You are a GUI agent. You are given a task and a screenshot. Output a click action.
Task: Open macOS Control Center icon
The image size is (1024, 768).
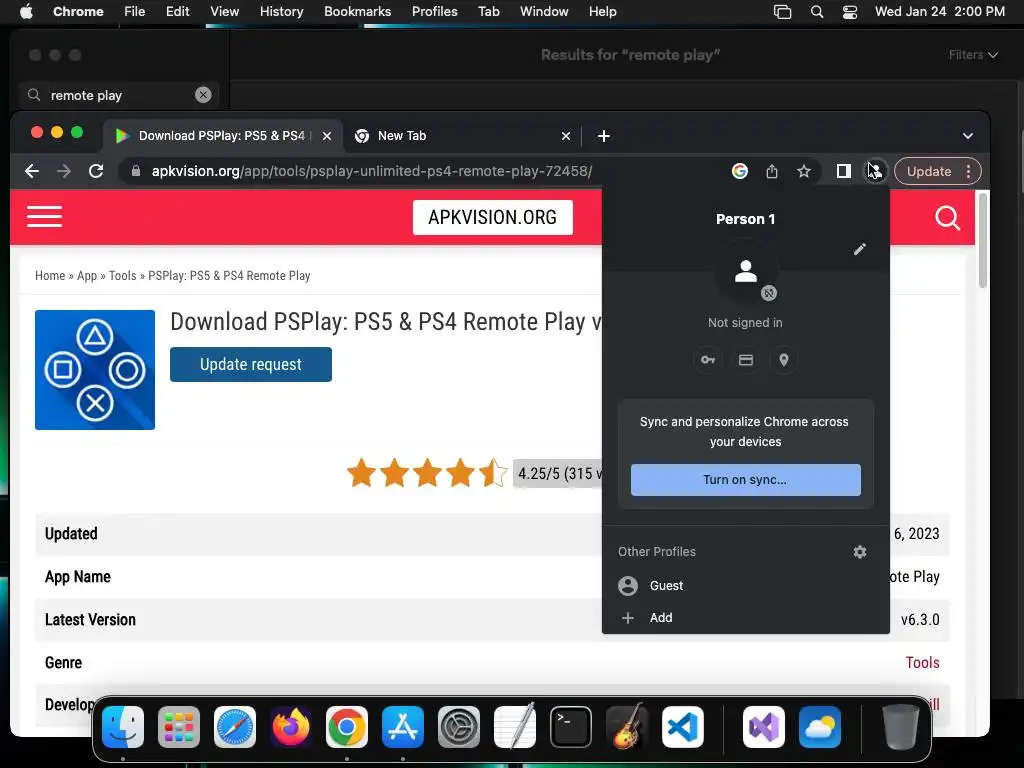point(850,12)
